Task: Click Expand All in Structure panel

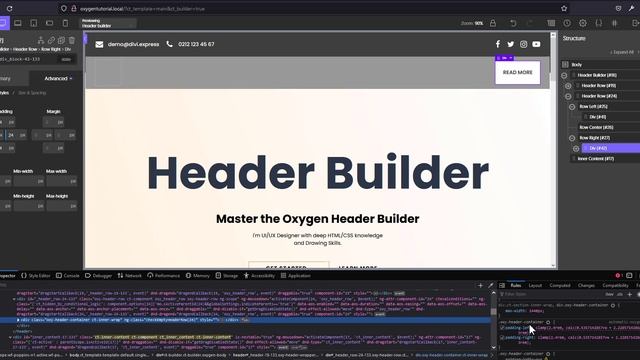Action: coord(622,52)
